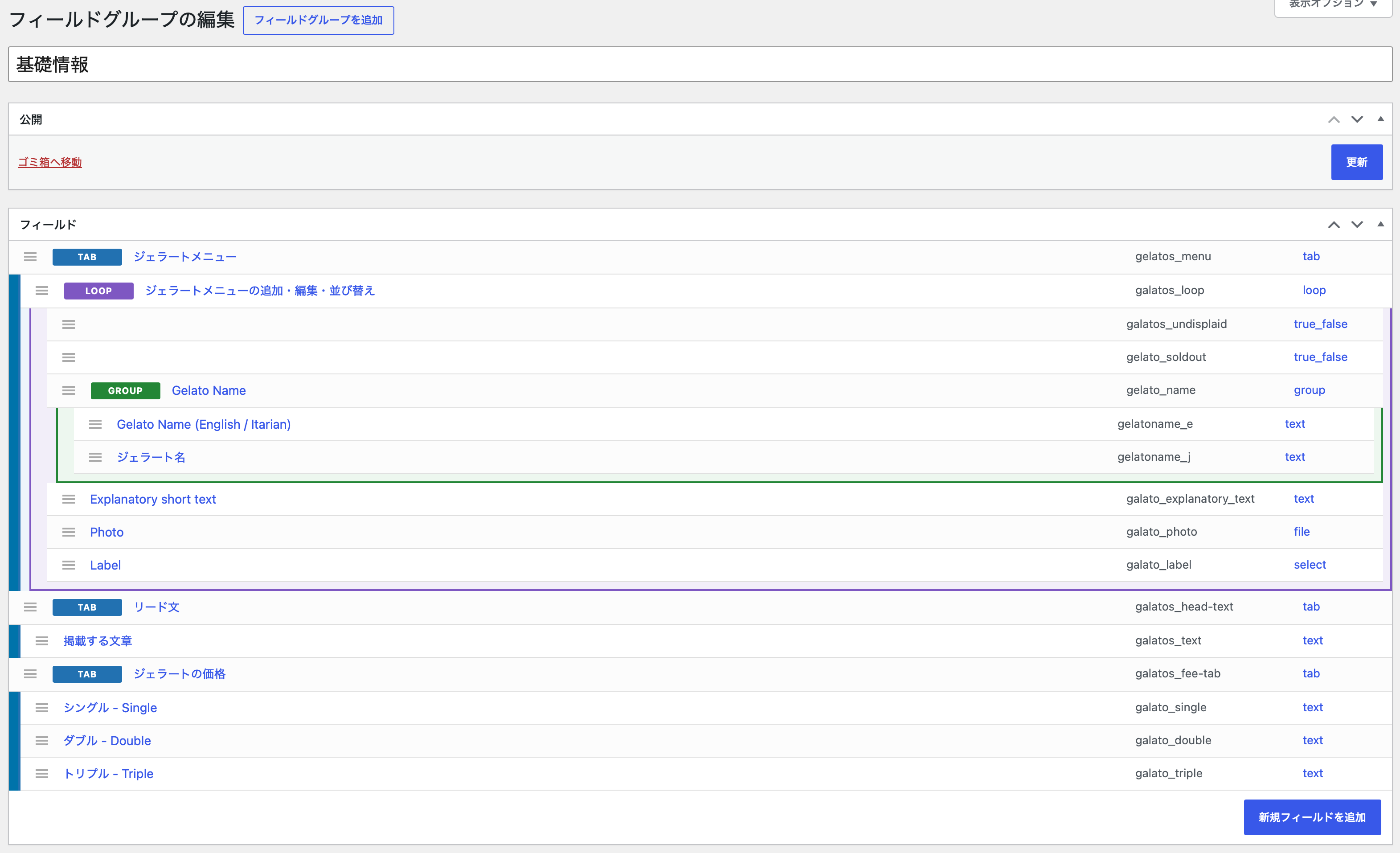Collapse the 公開 panel with triangle toggle
The width and height of the screenshot is (1400, 853).
pos(1380,119)
